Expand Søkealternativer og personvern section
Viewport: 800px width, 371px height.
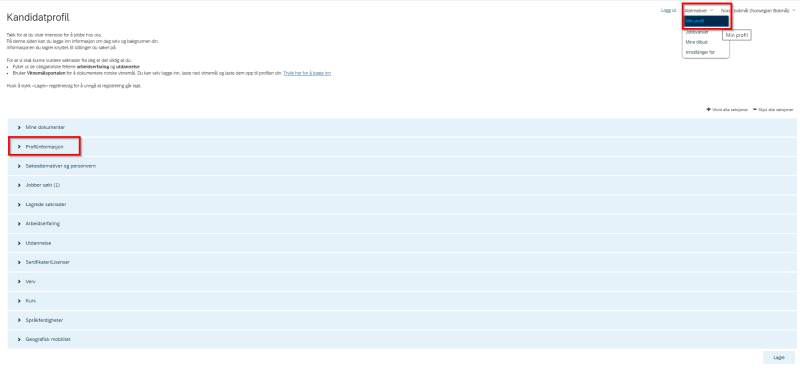(402, 166)
